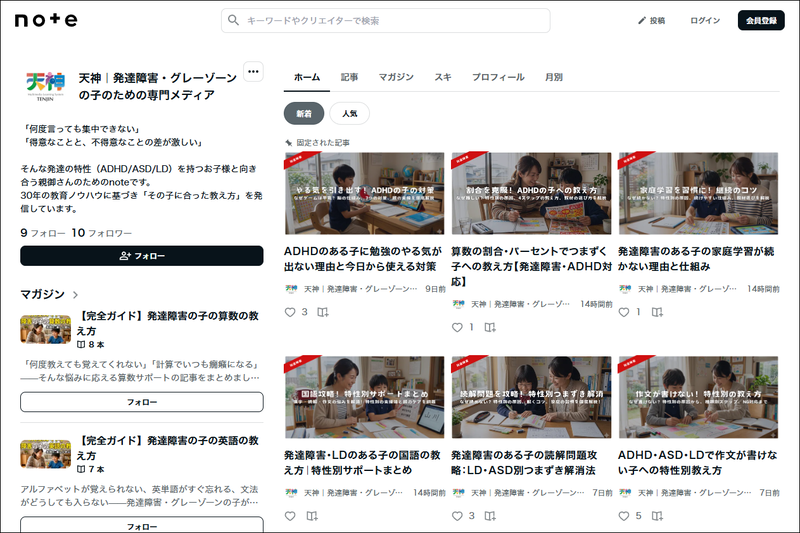Add 作文 article to magazine icon
The width and height of the screenshot is (800, 533).
point(657,516)
